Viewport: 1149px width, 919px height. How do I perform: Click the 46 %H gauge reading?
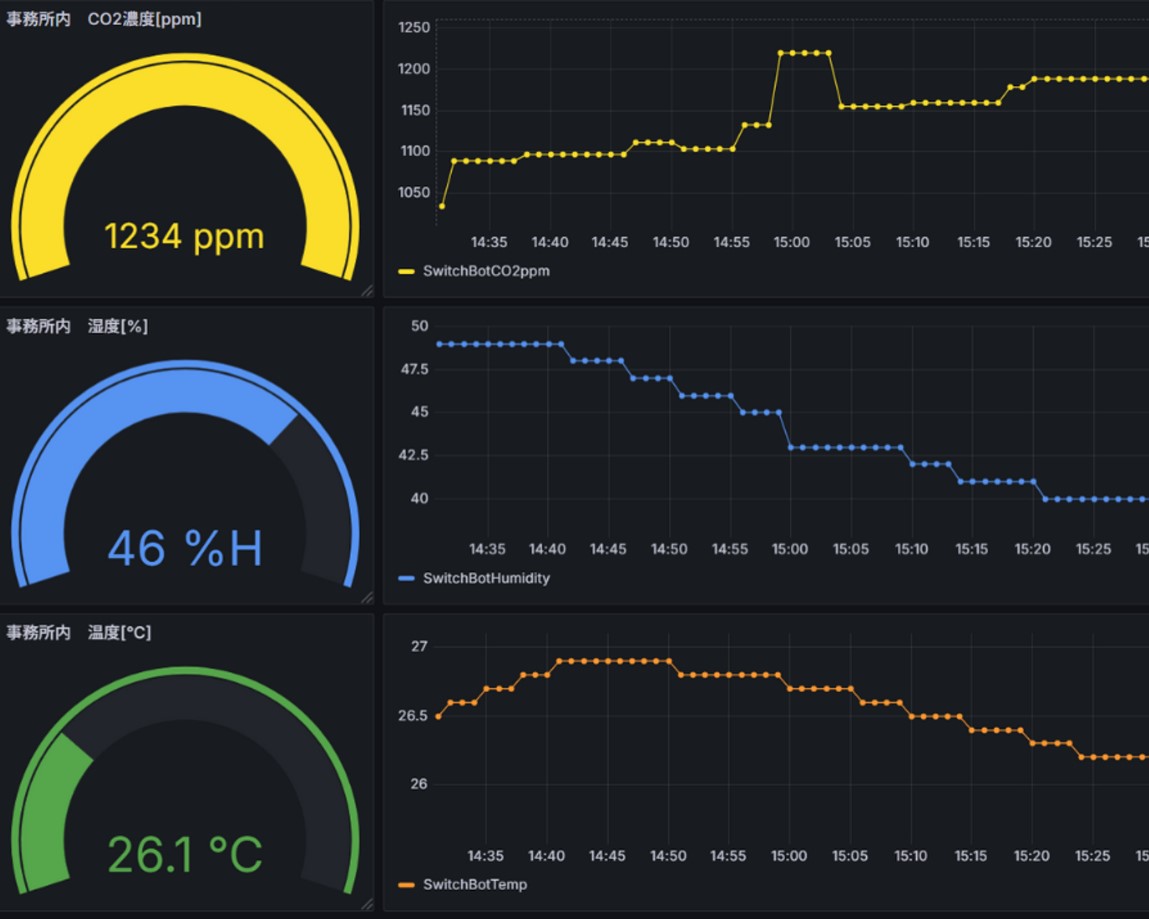(x=185, y=549)
